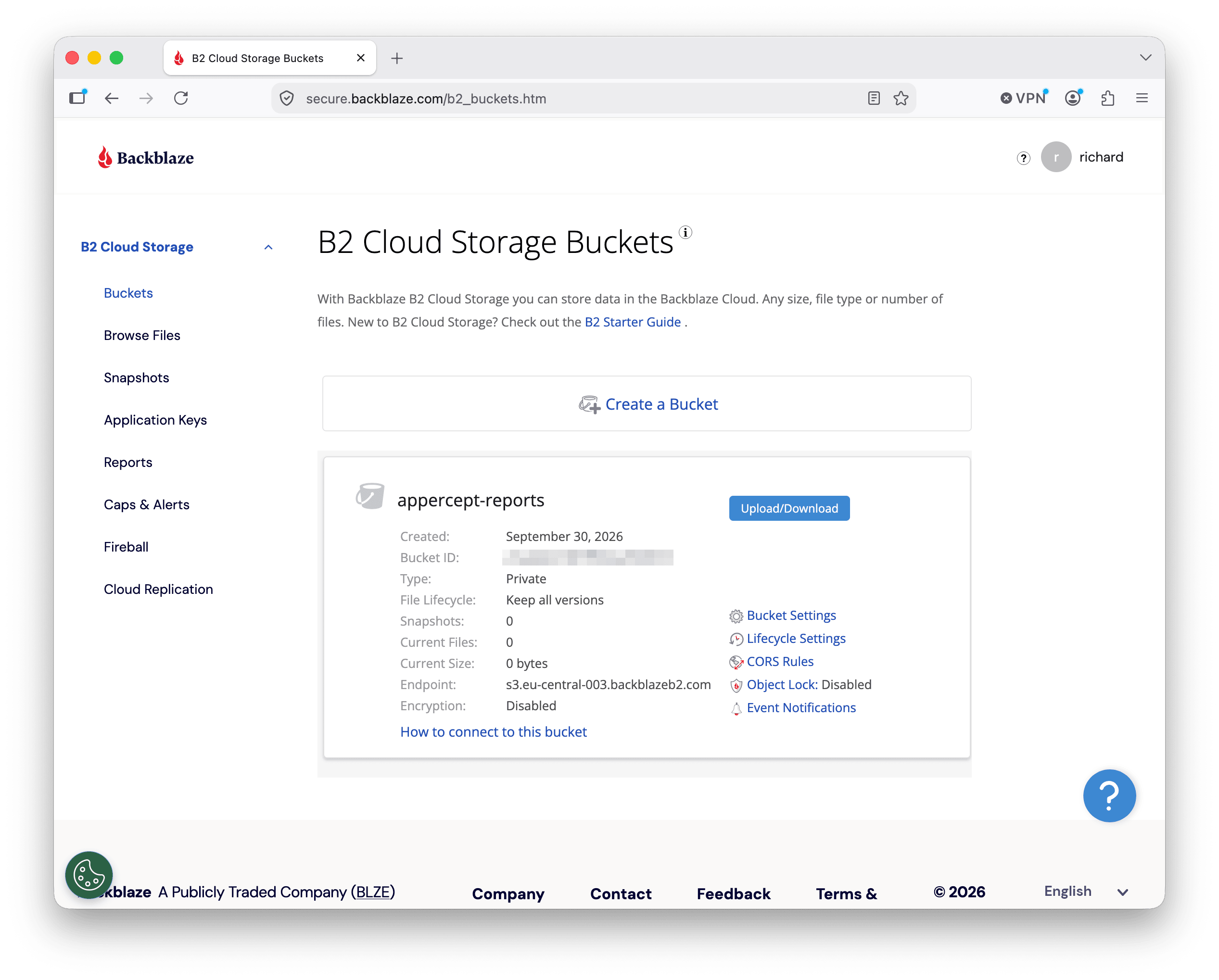Open the browser hamburger menu
The width and height of the screenshot is (1219, 980).
click(1142, 99)
